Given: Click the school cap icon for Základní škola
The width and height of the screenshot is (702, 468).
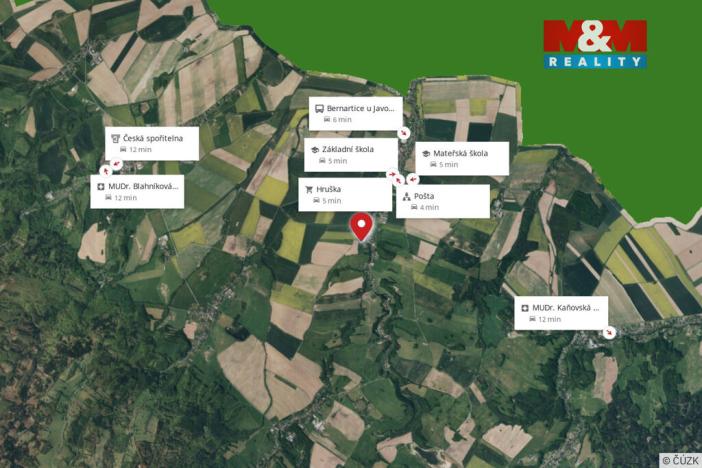Looking at the screenshot, I should click(315, 150).
